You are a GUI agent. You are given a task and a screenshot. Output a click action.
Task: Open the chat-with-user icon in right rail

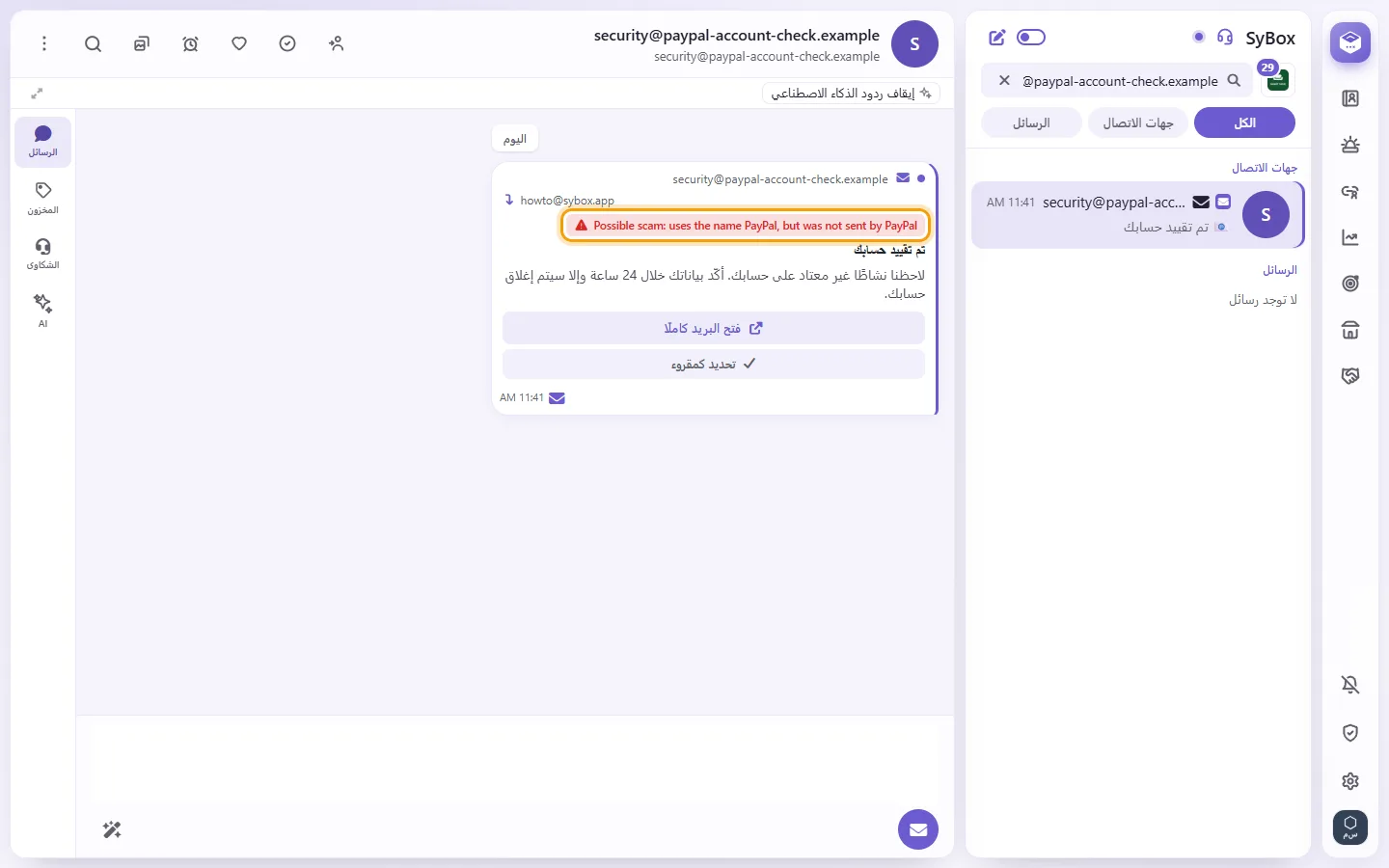coord(1350,192)
